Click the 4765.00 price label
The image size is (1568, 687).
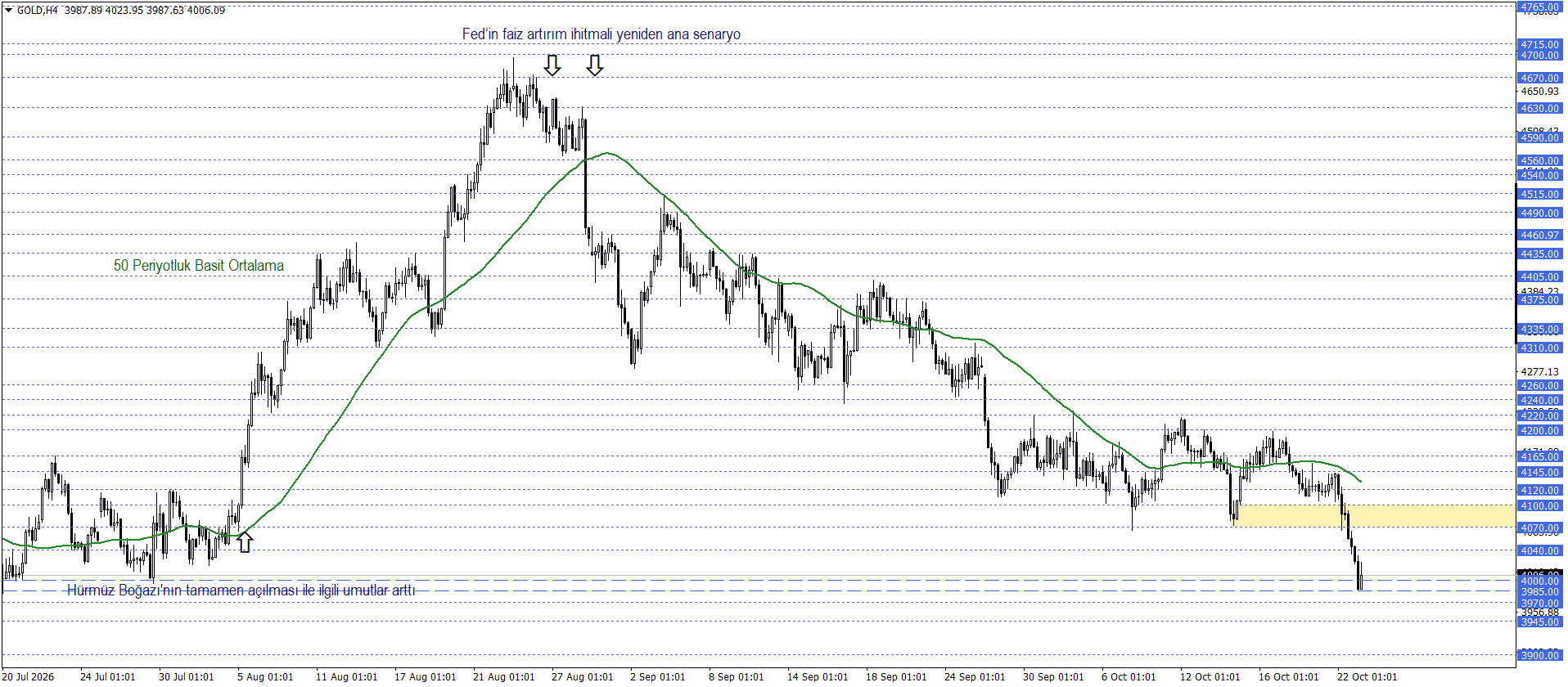point(1540,7)
